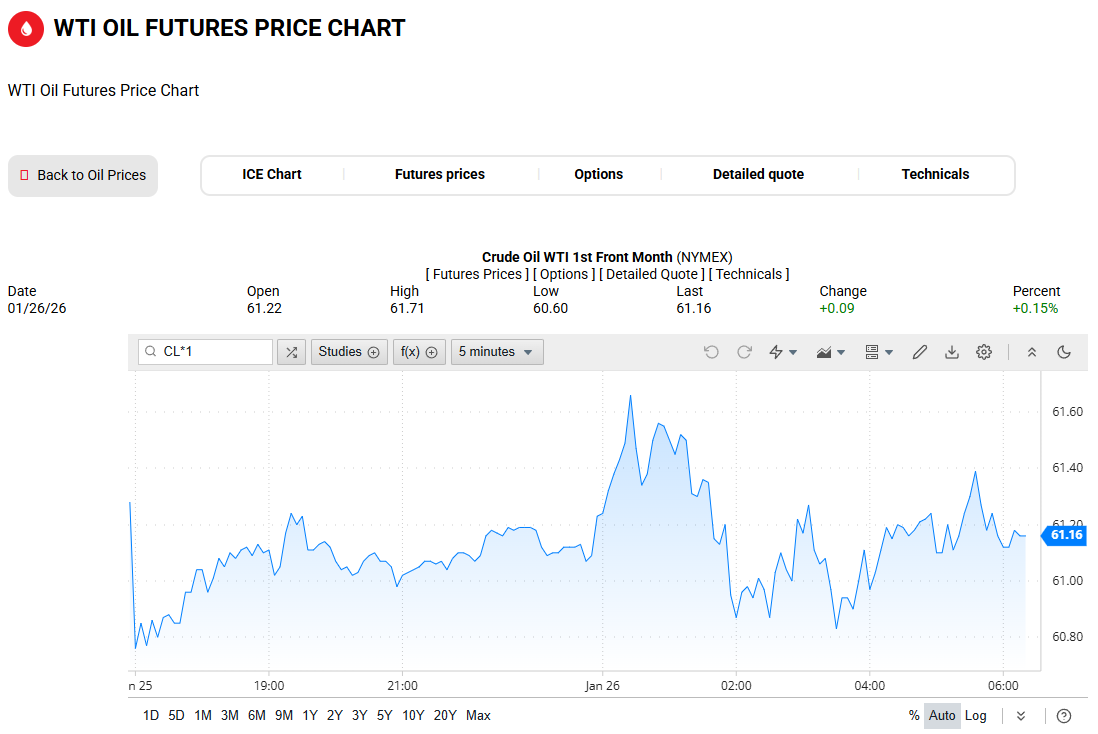Toggle the percent scale mode
Image resolution: width=1098 pixels, height=734 pixels.
914,715
